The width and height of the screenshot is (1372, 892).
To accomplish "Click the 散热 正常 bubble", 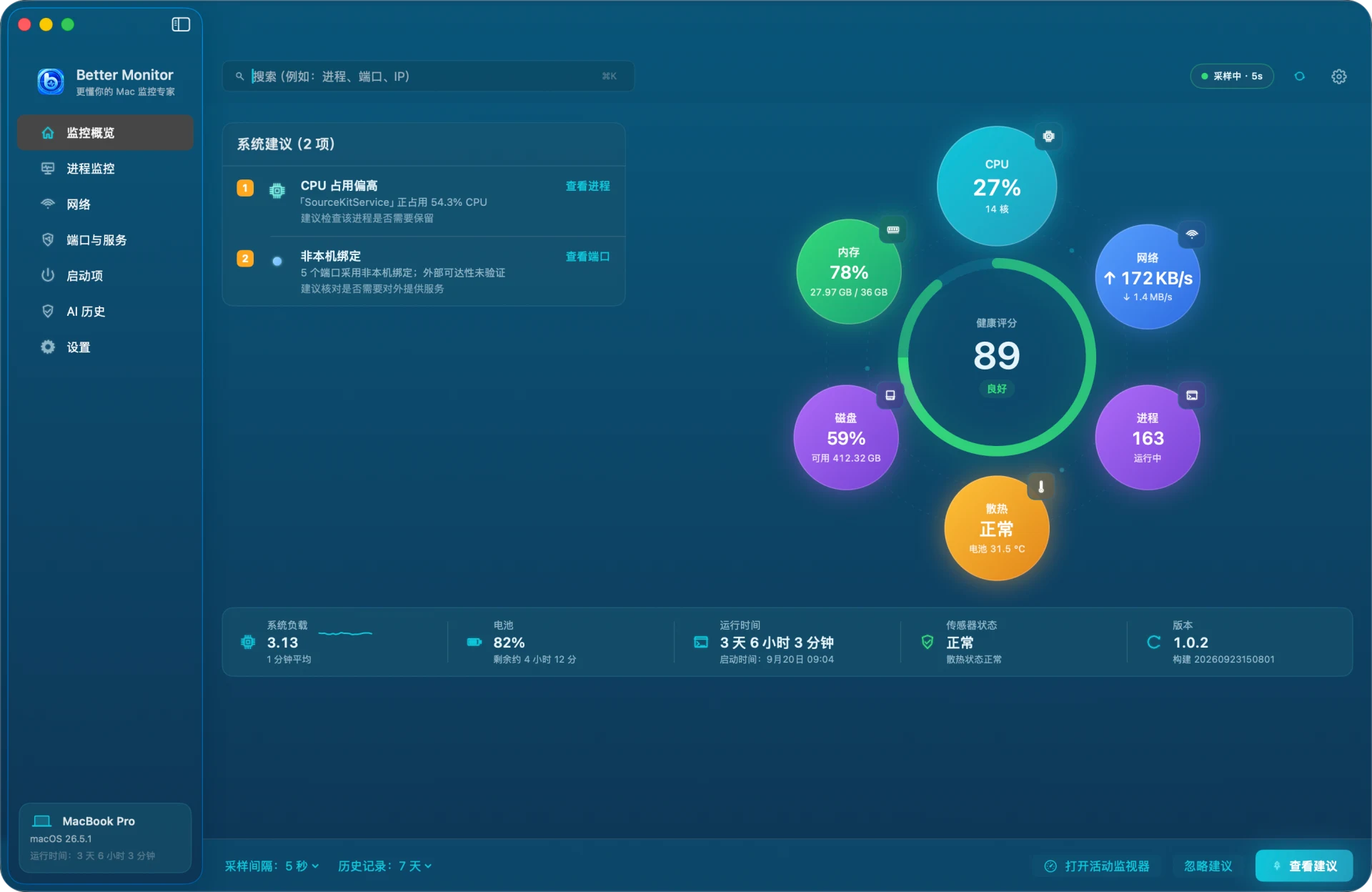I will tap(997, 528).
